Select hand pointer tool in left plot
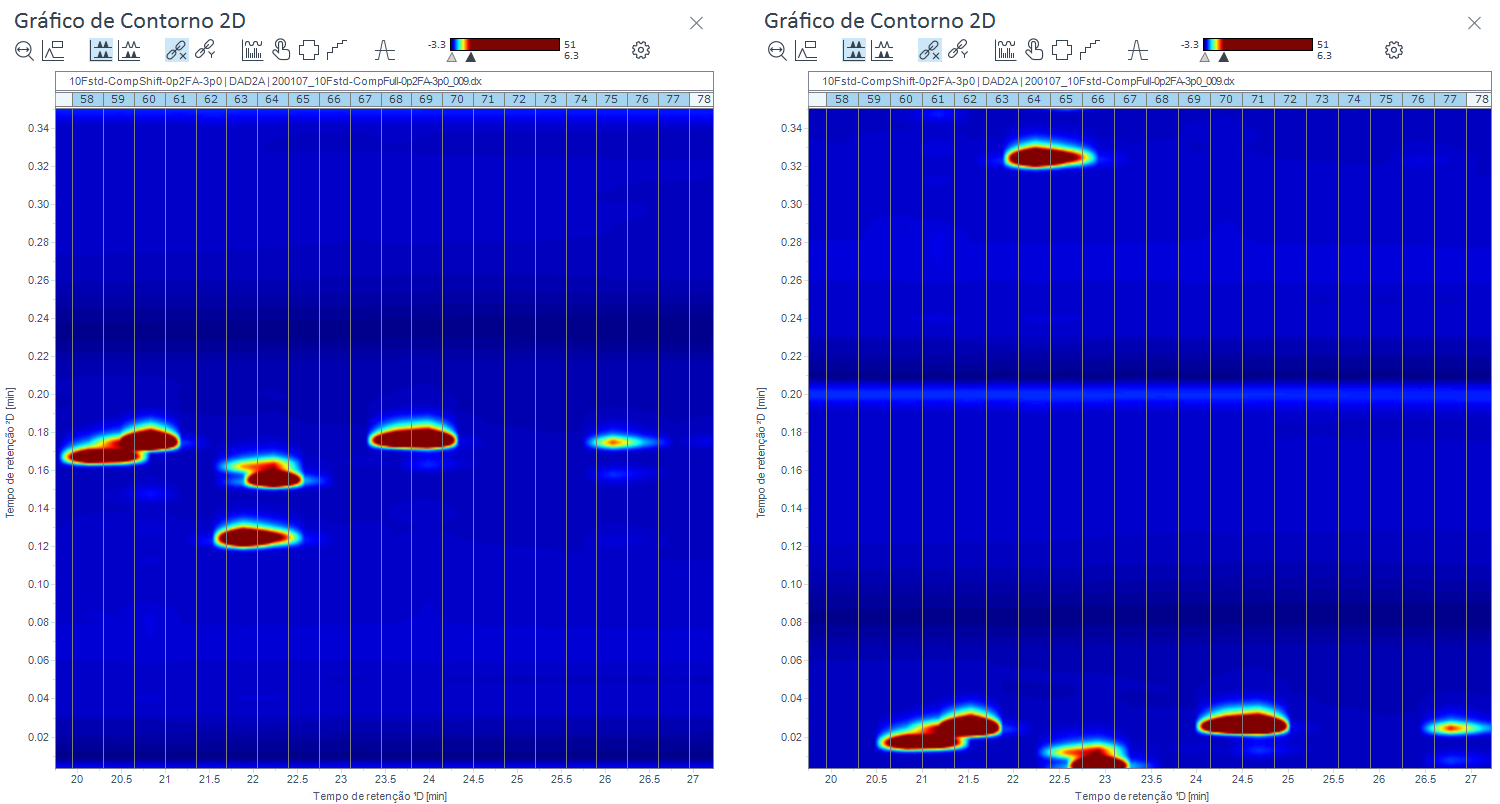 pyautogui.click(x=281, y=49)
